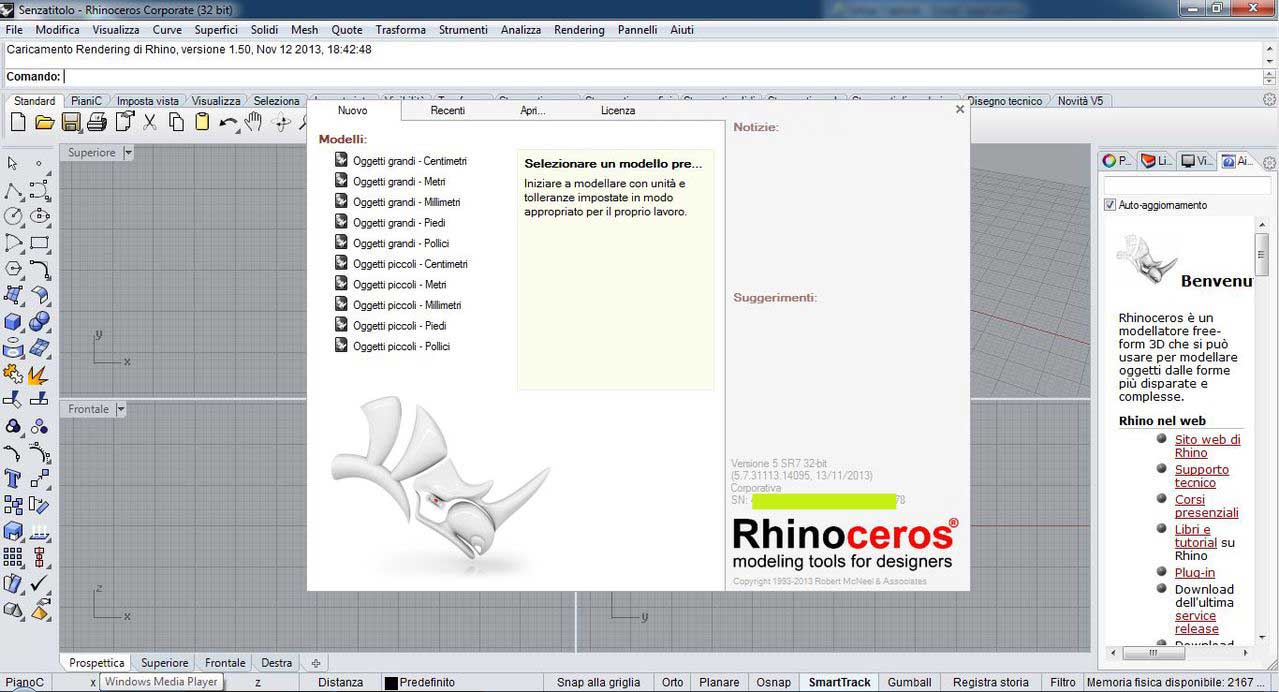This screenshot has width=1279, height=692.
Task: Select the Destra viewport tab
Action: [277, 663]
